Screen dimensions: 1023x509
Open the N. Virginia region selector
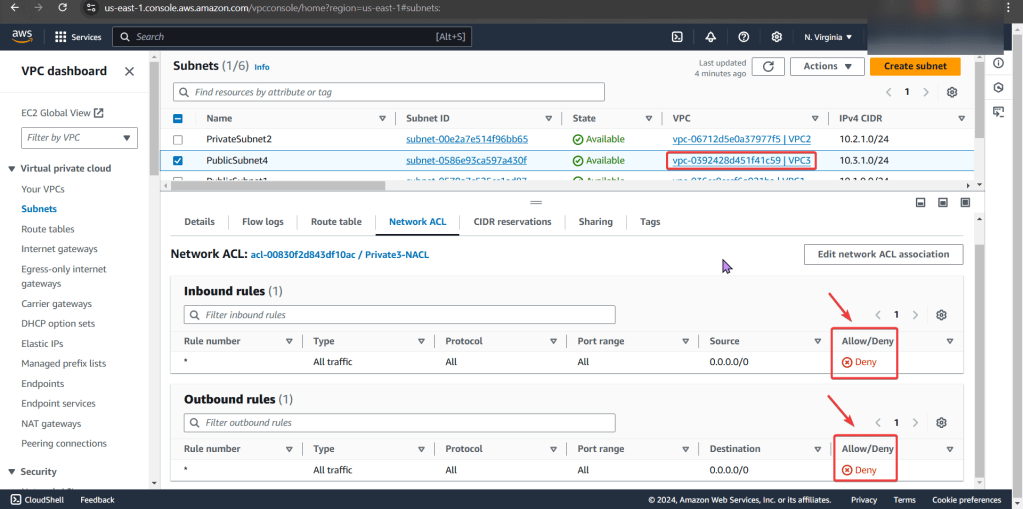828,37
